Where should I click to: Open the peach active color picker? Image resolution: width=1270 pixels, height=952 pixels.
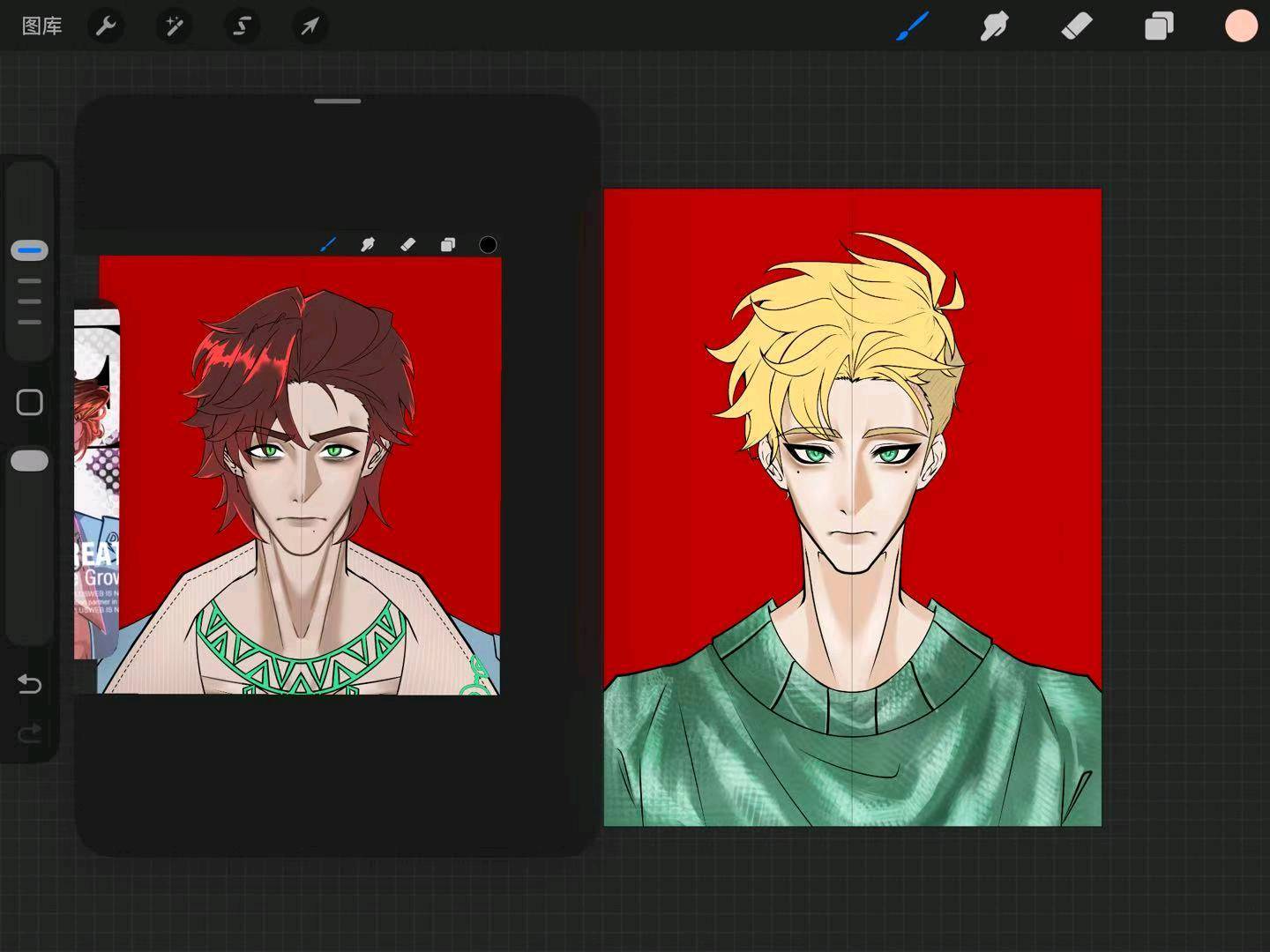(x=1241, y=26)
